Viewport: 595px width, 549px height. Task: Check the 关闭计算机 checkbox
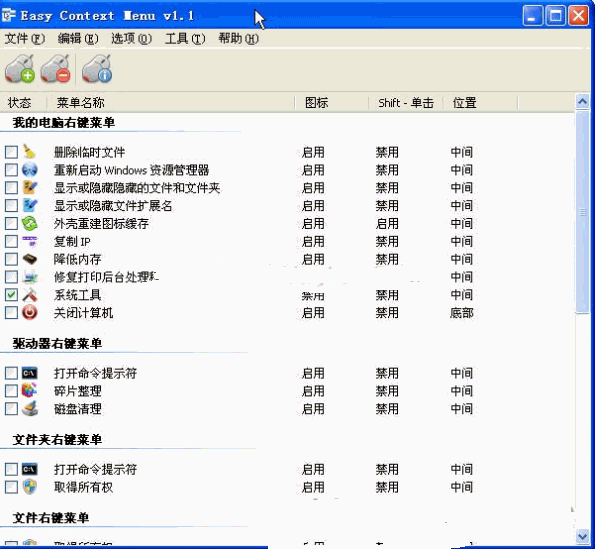click(11, 313)
